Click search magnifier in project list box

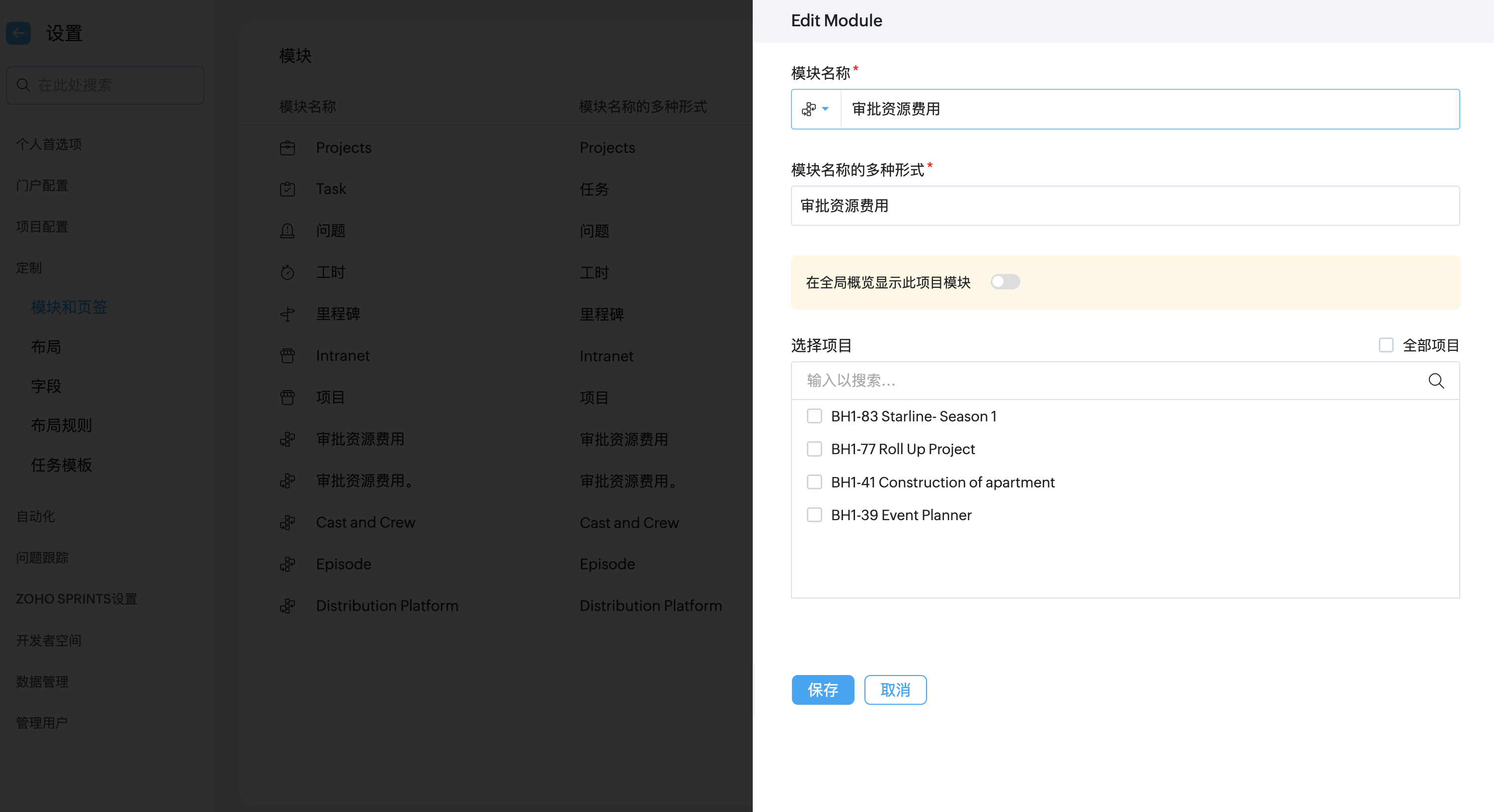(x=1436, y=381)
